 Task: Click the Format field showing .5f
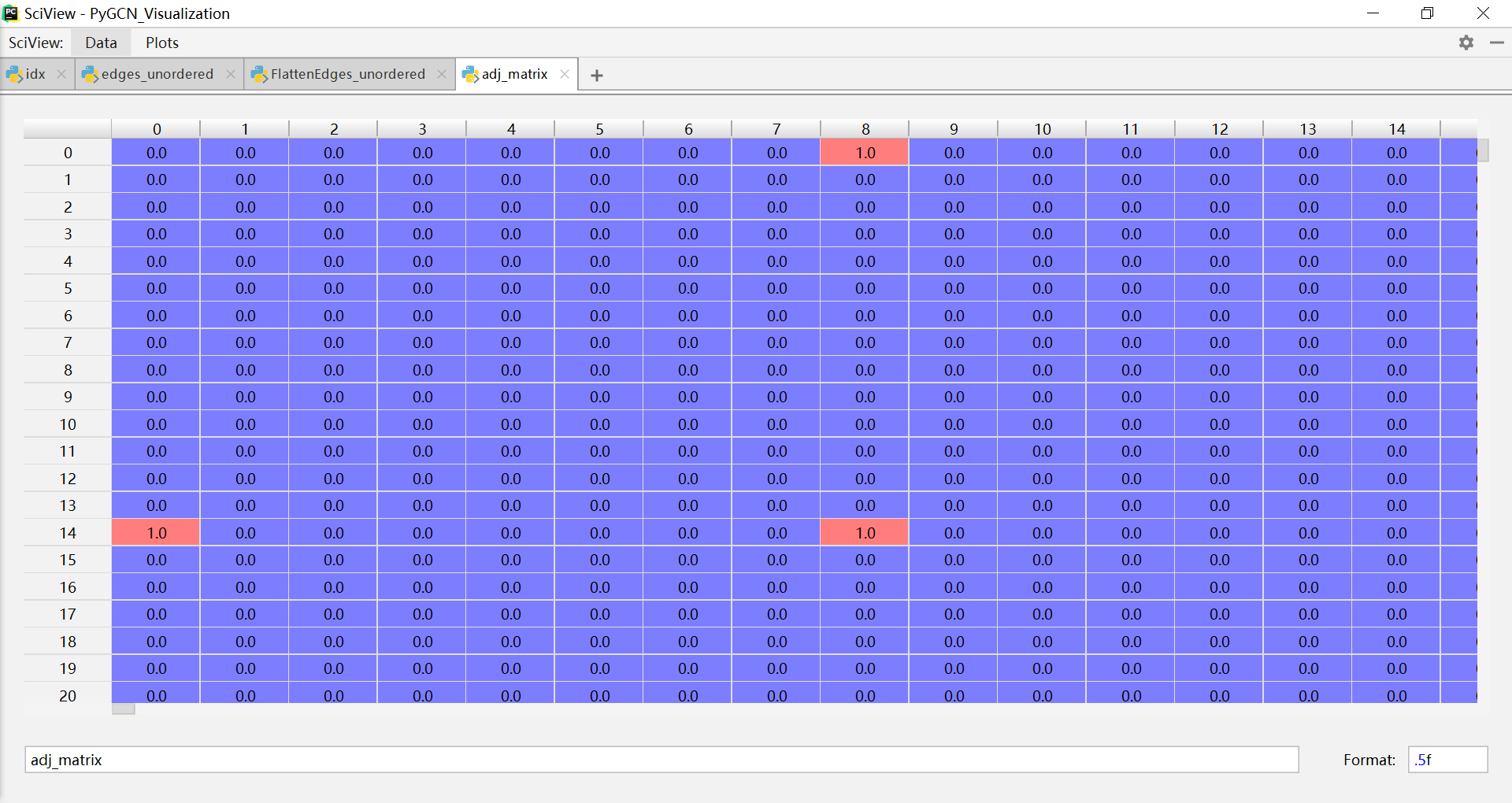coord(1447,760)
